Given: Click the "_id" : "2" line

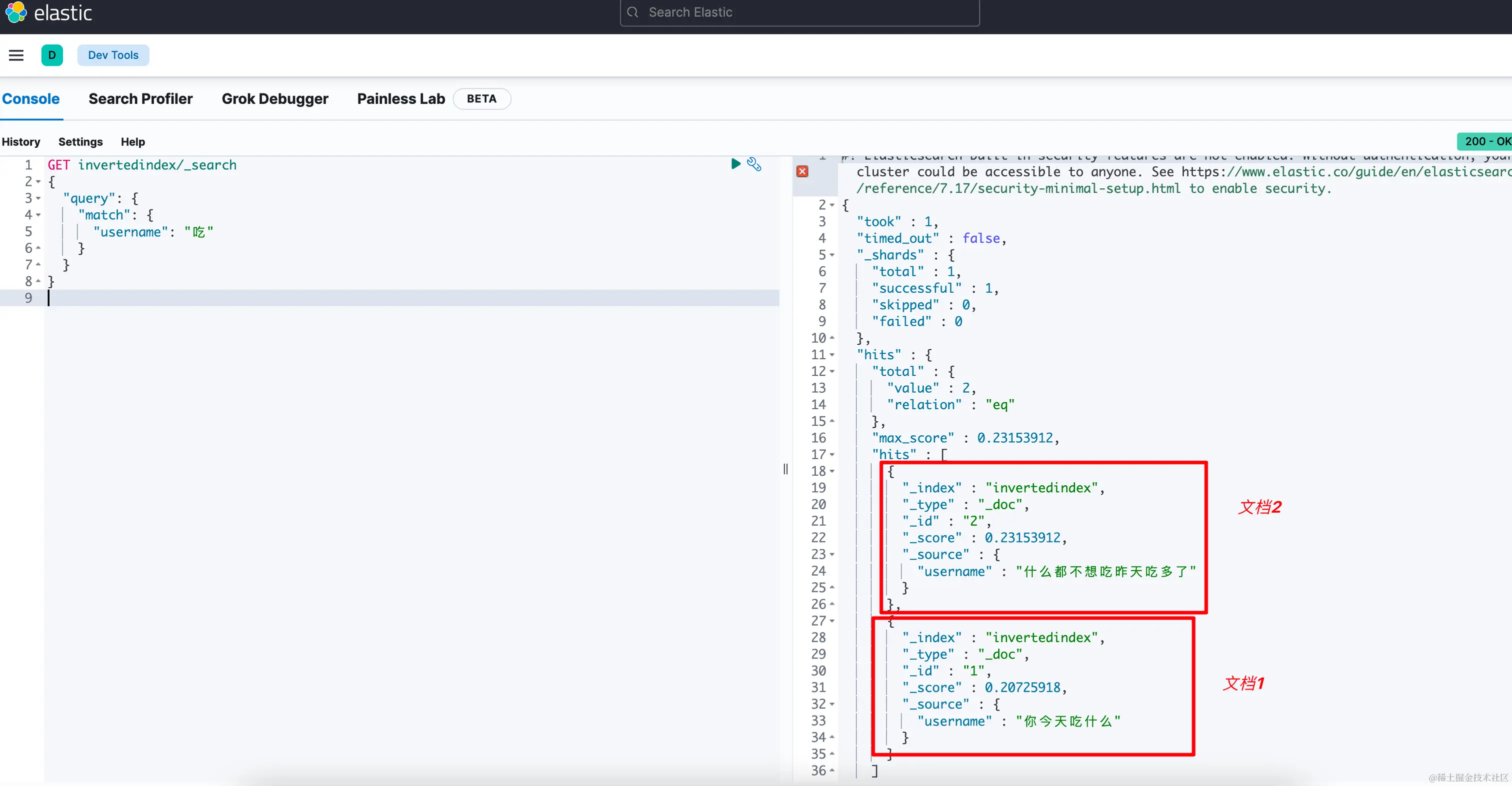Looking at the screenshot, I should click(946, 521).
